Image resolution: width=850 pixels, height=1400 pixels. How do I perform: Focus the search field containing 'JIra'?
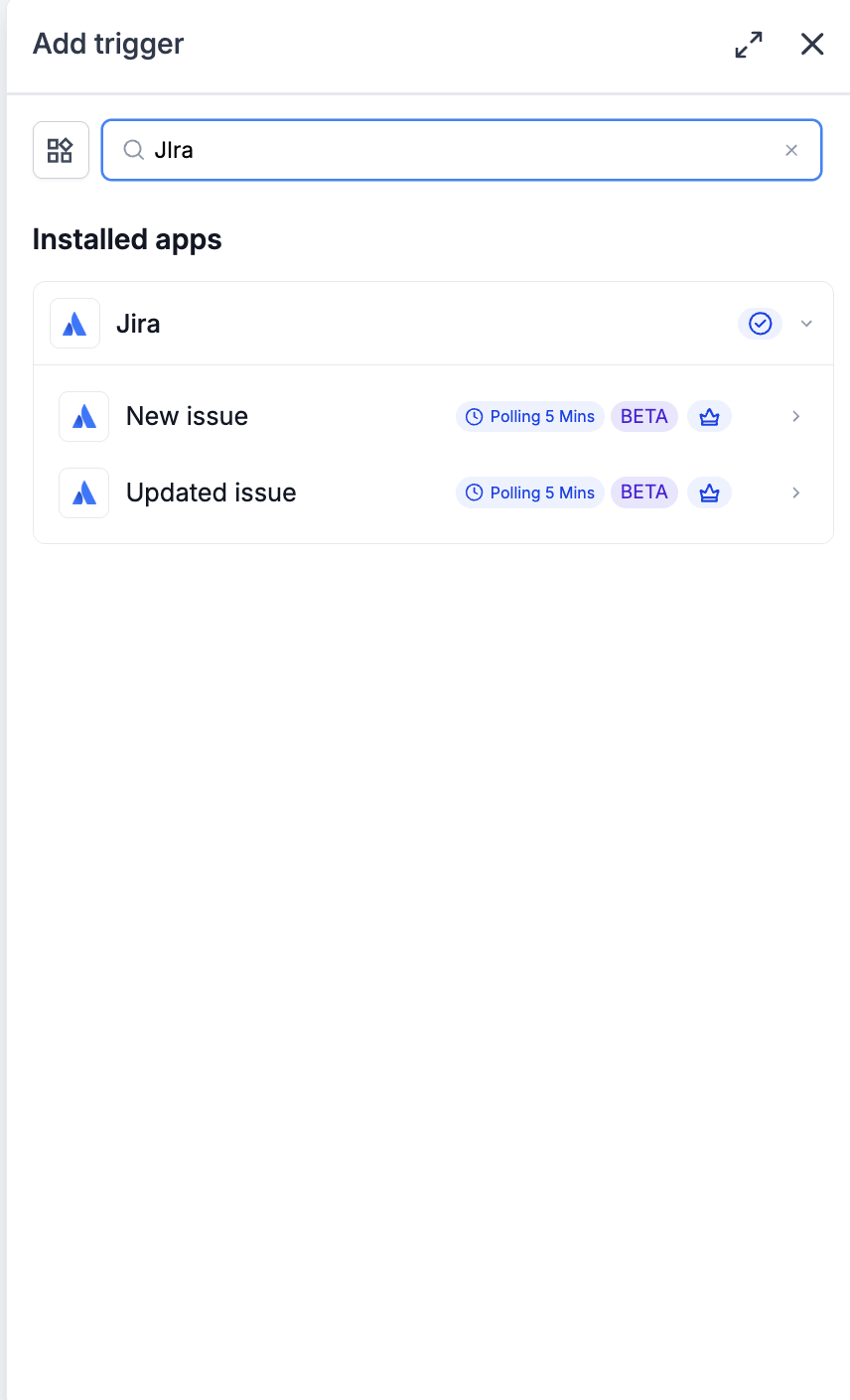coord(462,150)
